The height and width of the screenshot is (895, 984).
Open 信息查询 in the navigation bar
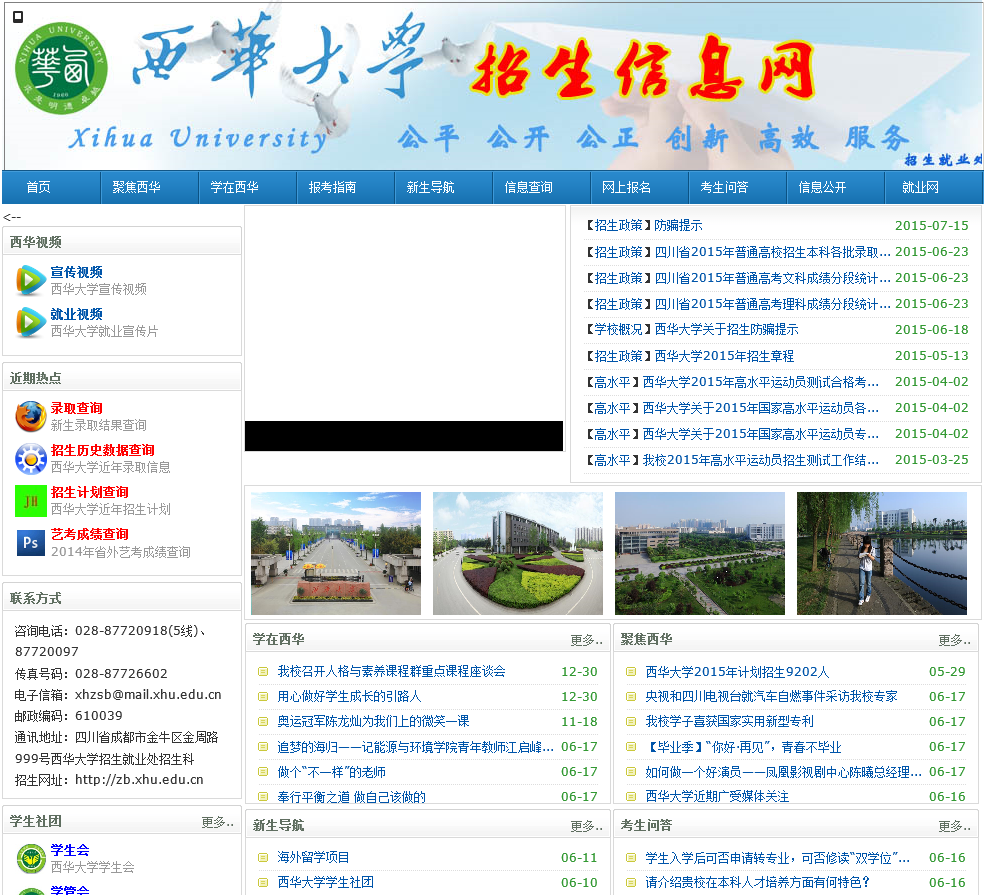point(528,187)
